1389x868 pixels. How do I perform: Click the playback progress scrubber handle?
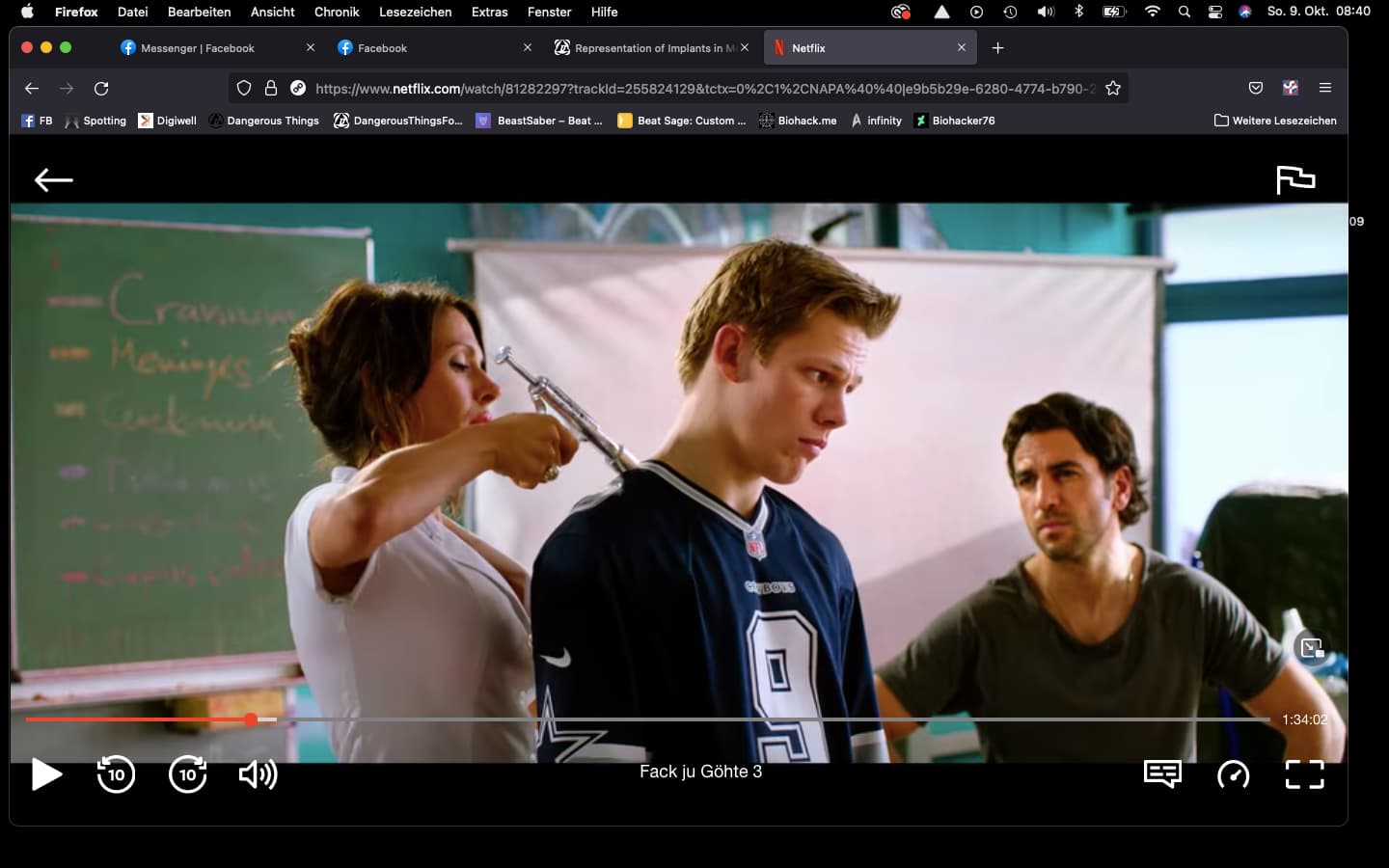coord(251,719)
